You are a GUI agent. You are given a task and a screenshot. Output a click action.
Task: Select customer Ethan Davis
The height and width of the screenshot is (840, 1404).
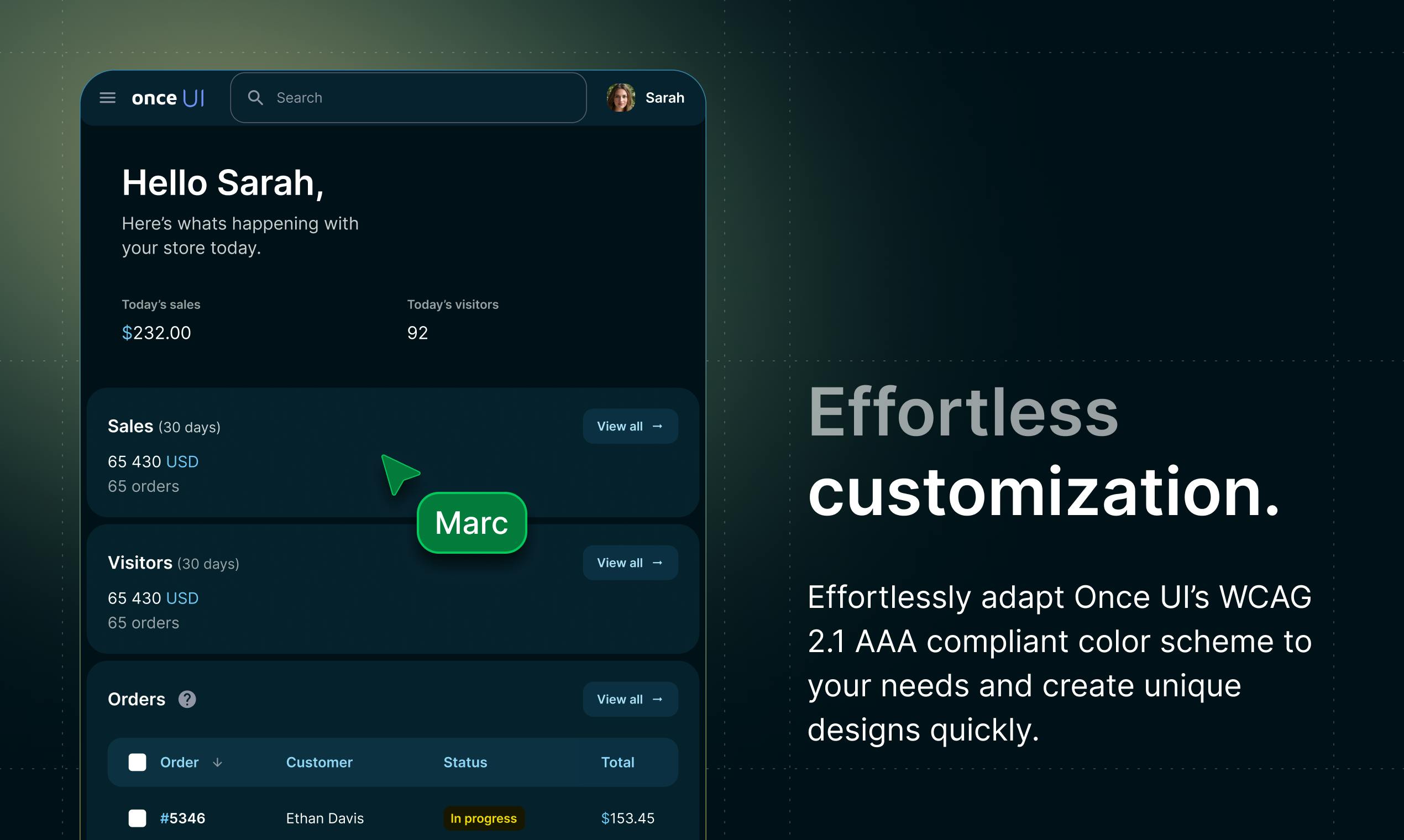coord(325,818)
